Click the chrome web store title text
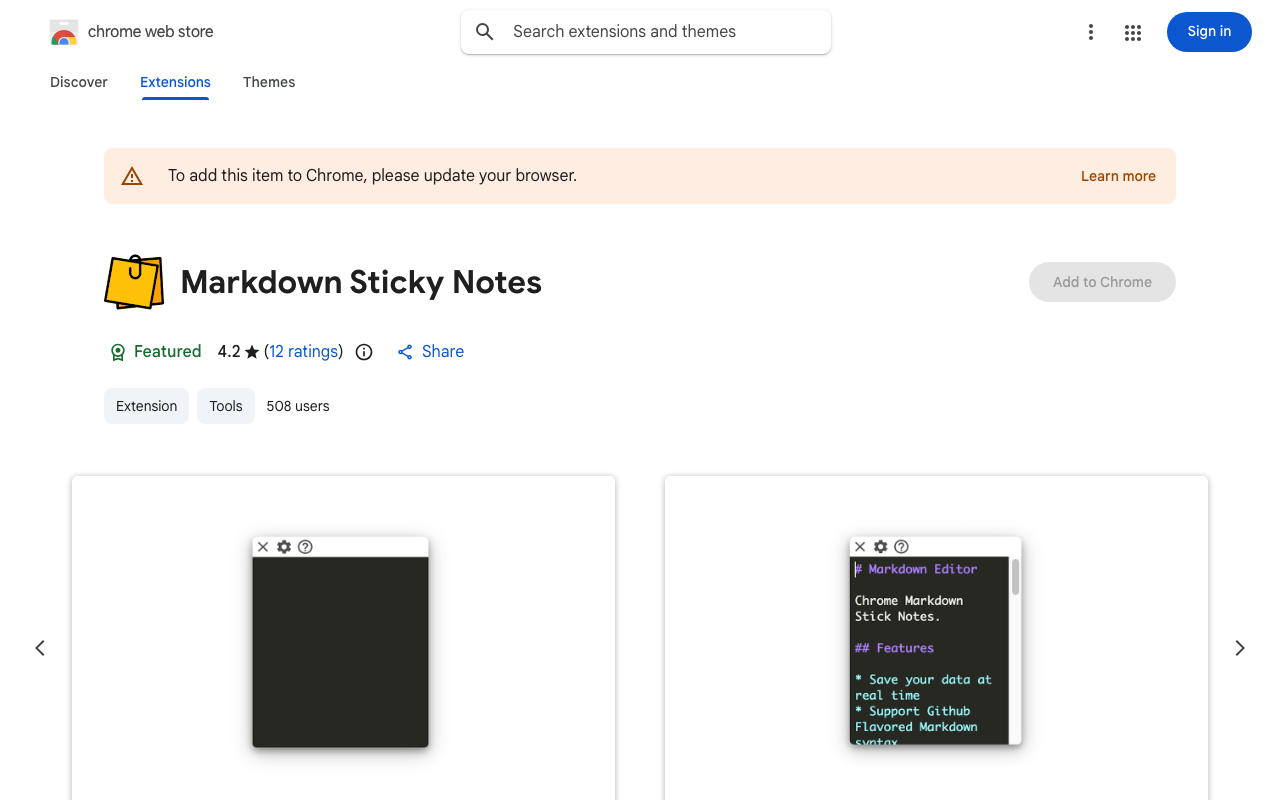1280x800 pixels. click(x=151, y=32)
